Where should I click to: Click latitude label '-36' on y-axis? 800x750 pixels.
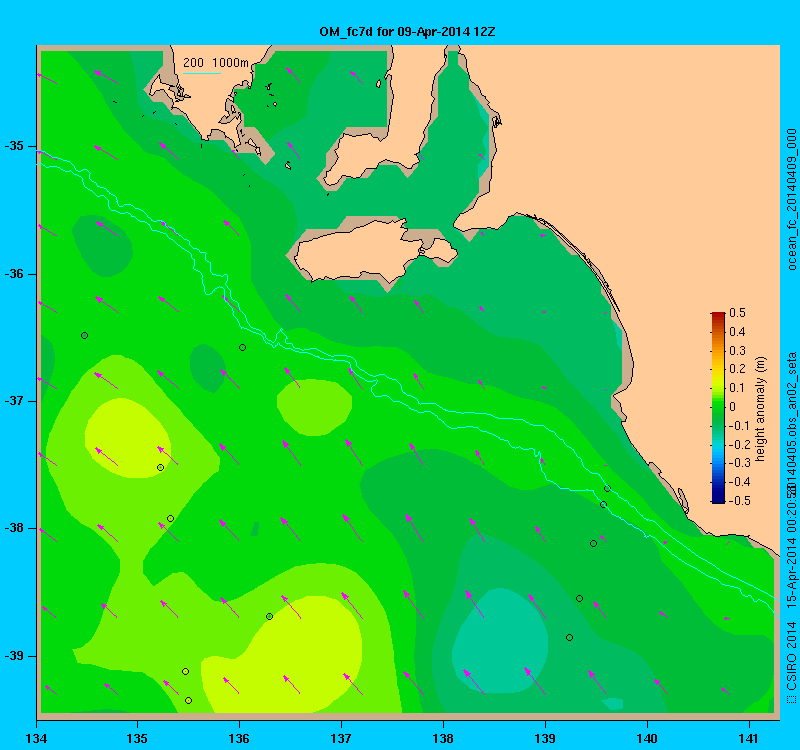14,274
